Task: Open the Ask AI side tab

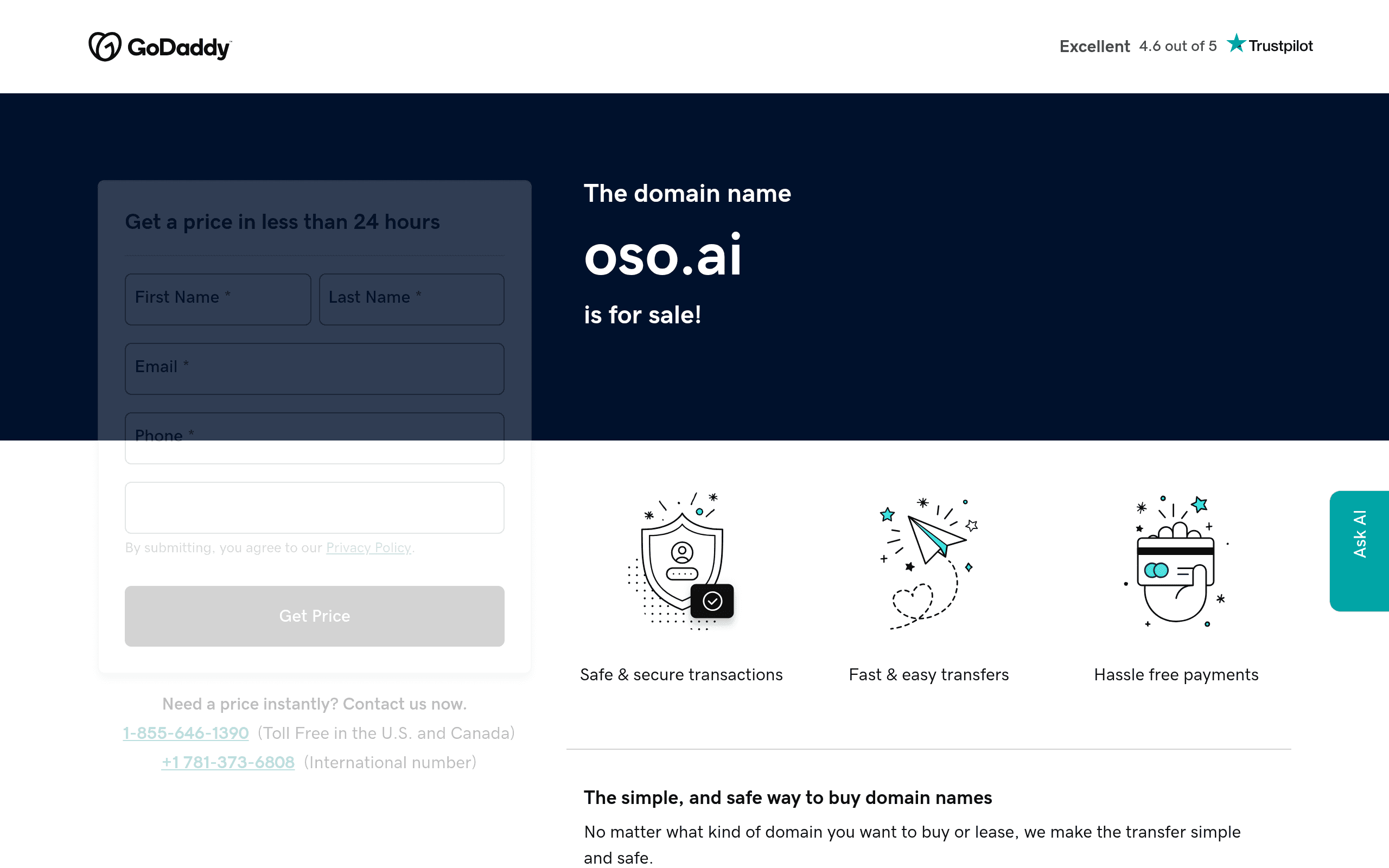Action: (1359, 551)
